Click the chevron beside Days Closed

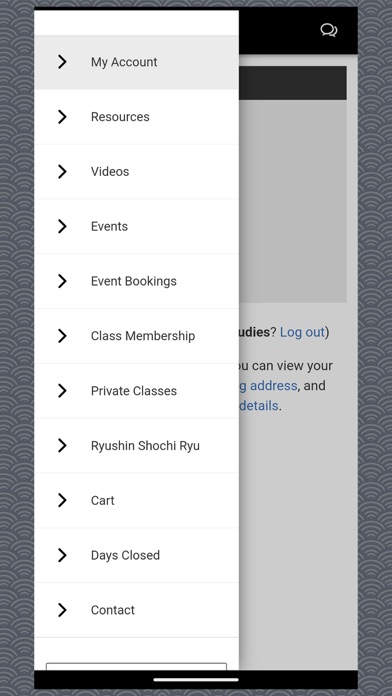[x=62, y=555]
